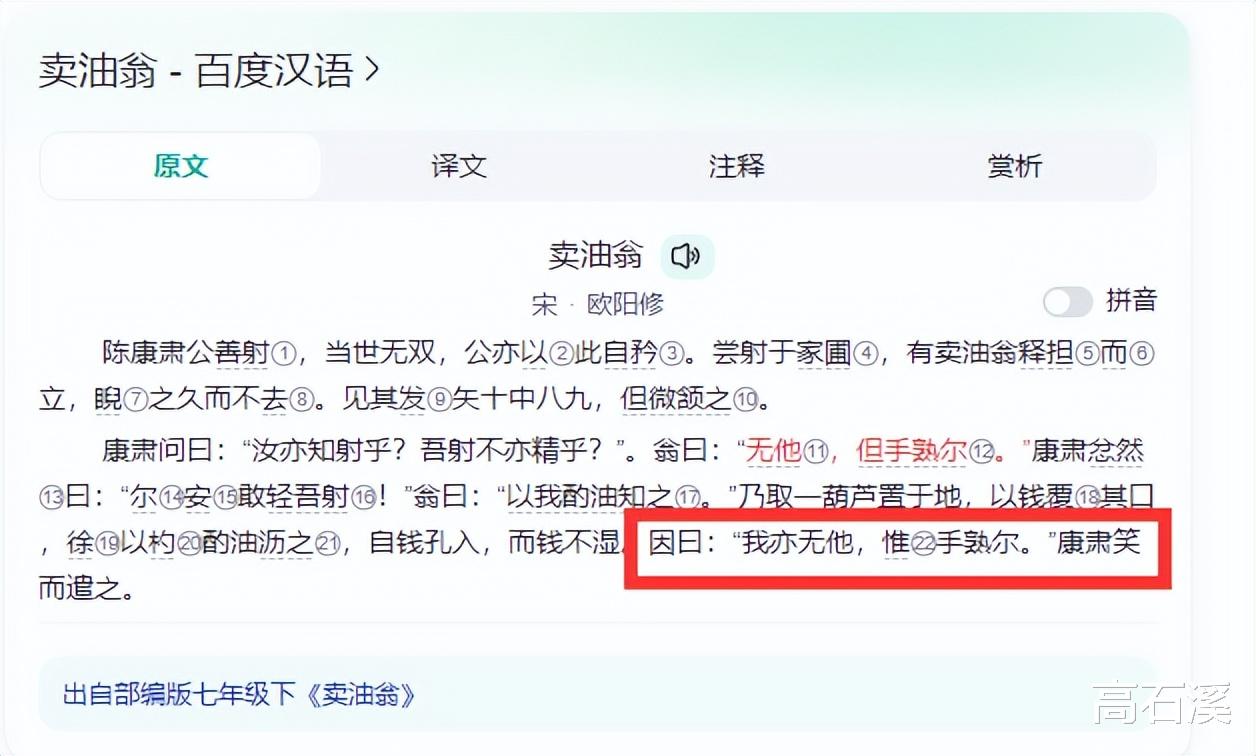Open the 卖油翁 - 百度汉语 title chevron
Screen dimensions: 1256x756
373,71
